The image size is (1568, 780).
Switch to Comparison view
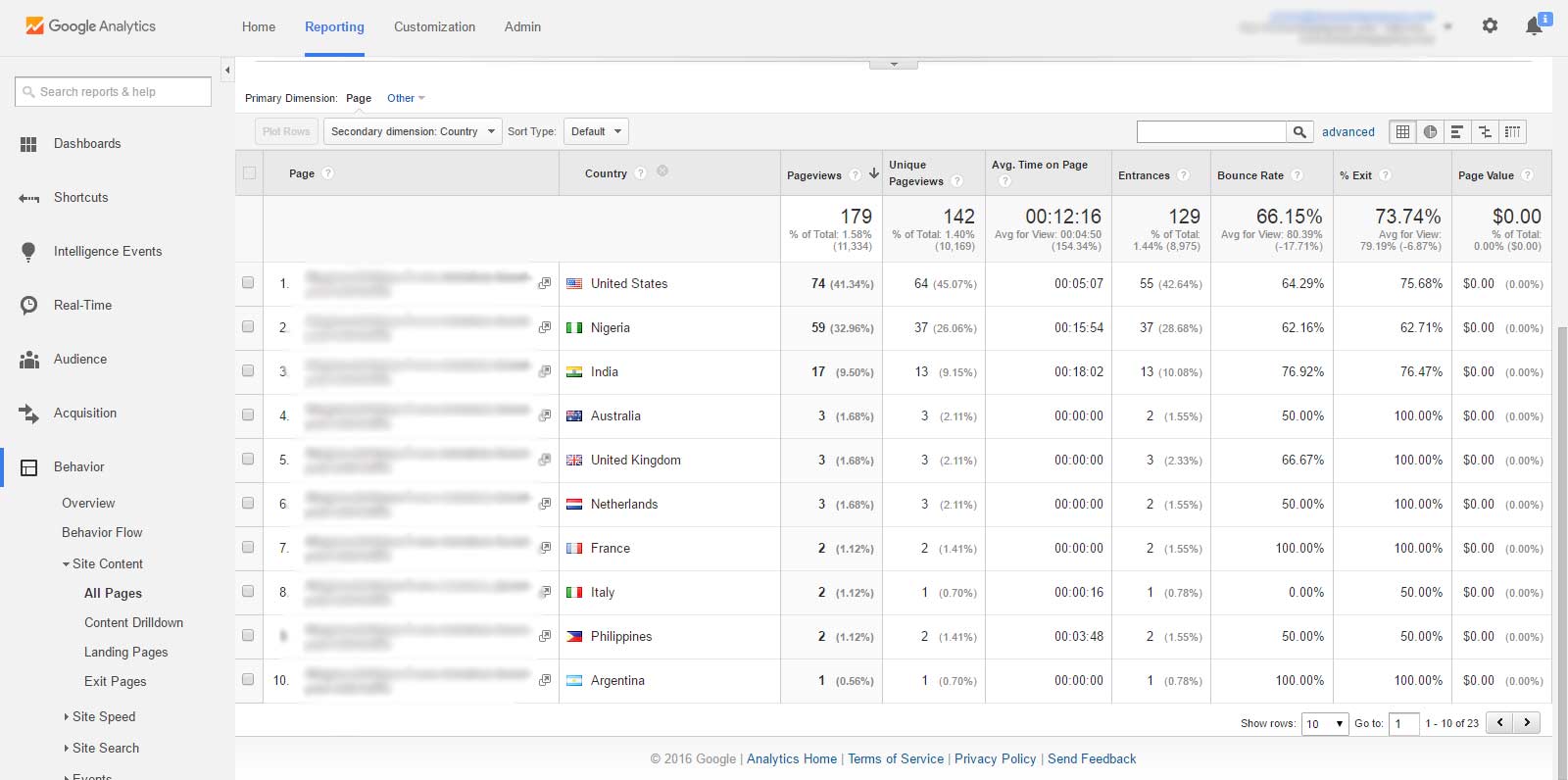click(x=1485, y=131)
